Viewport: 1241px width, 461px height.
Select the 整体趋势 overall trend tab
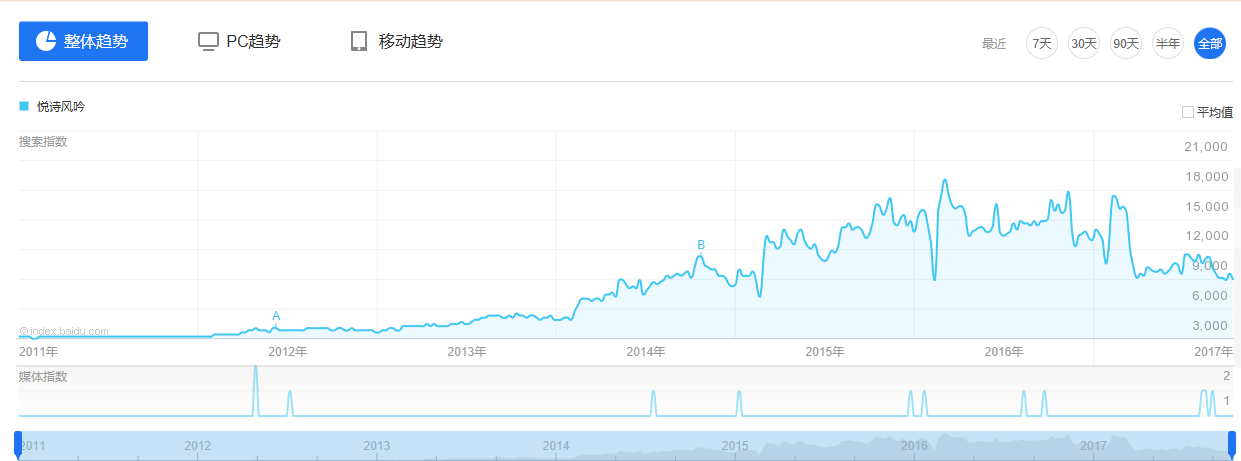pos(83,41)
